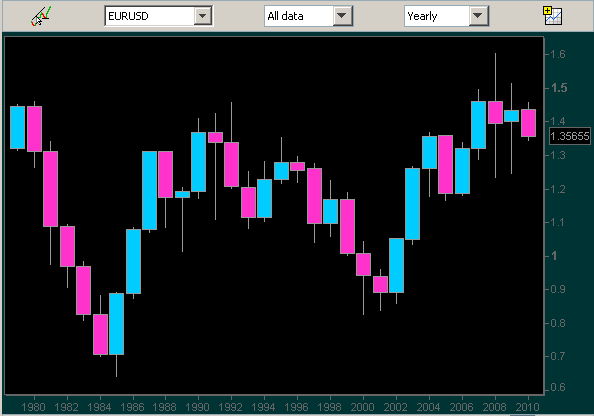Click the 1985 blue candle at chart low
The image size is (594, 416).
116,324
